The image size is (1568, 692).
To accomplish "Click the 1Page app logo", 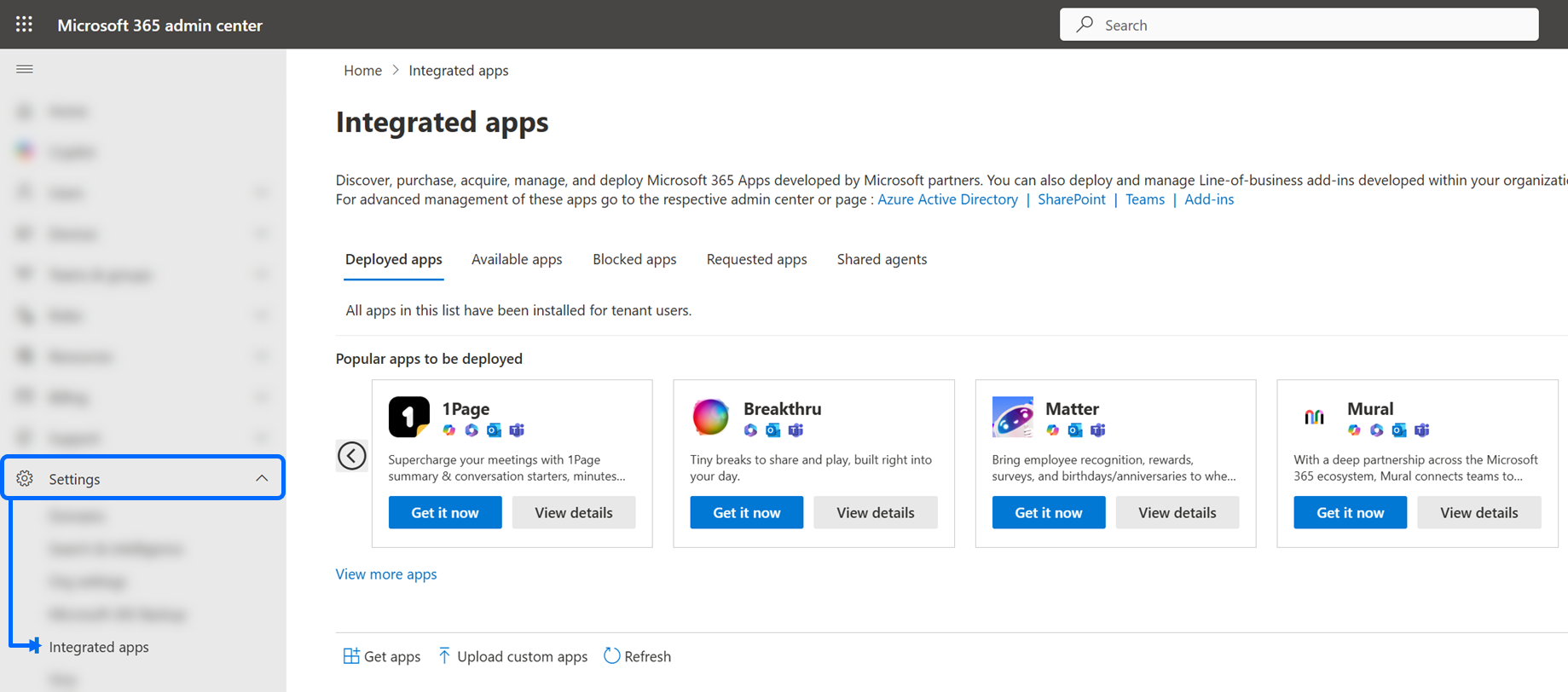I will [x=409, y=417].
